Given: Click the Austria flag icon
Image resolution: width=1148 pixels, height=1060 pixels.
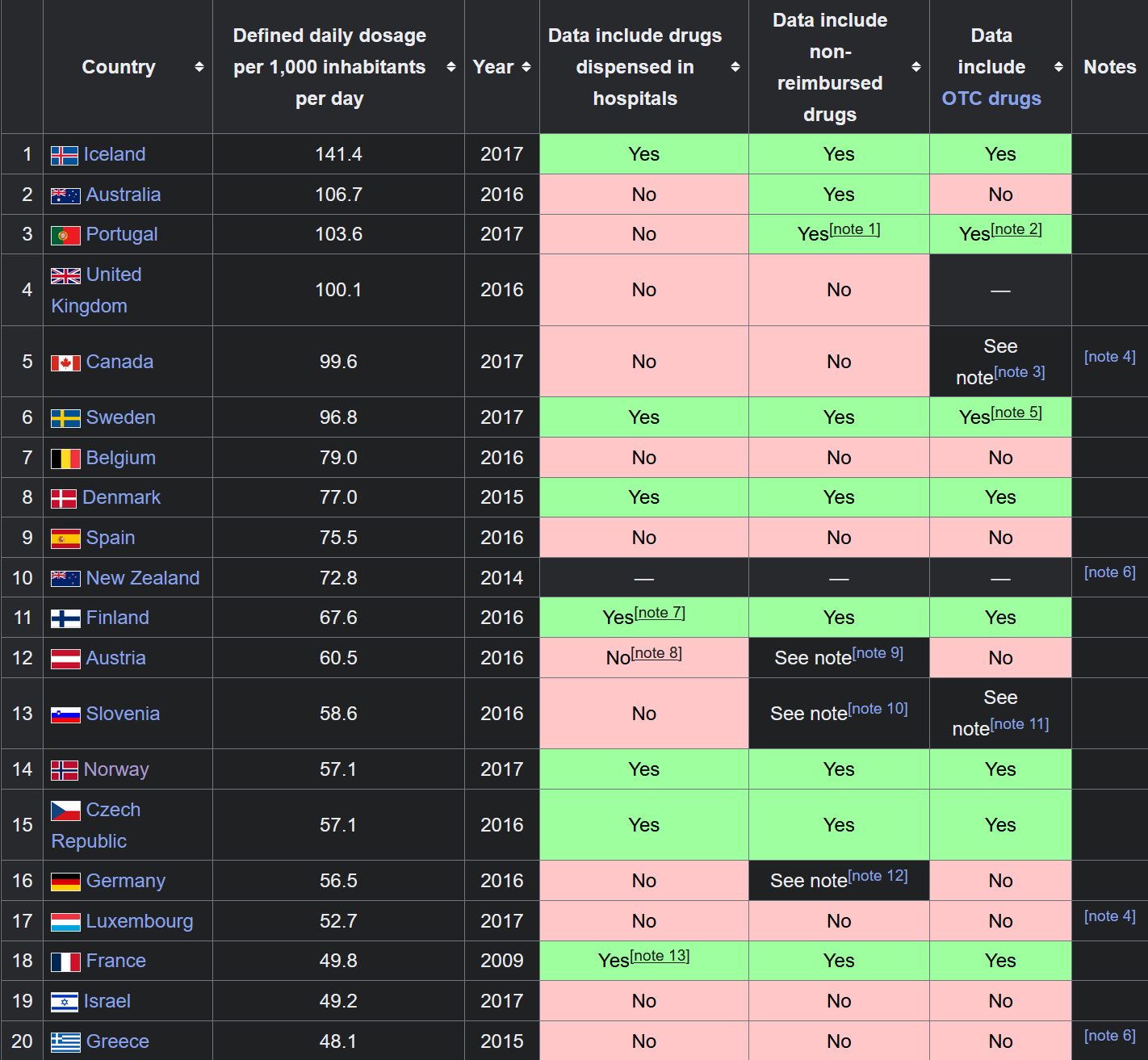Looking at the screenshot, I should 65,659.
